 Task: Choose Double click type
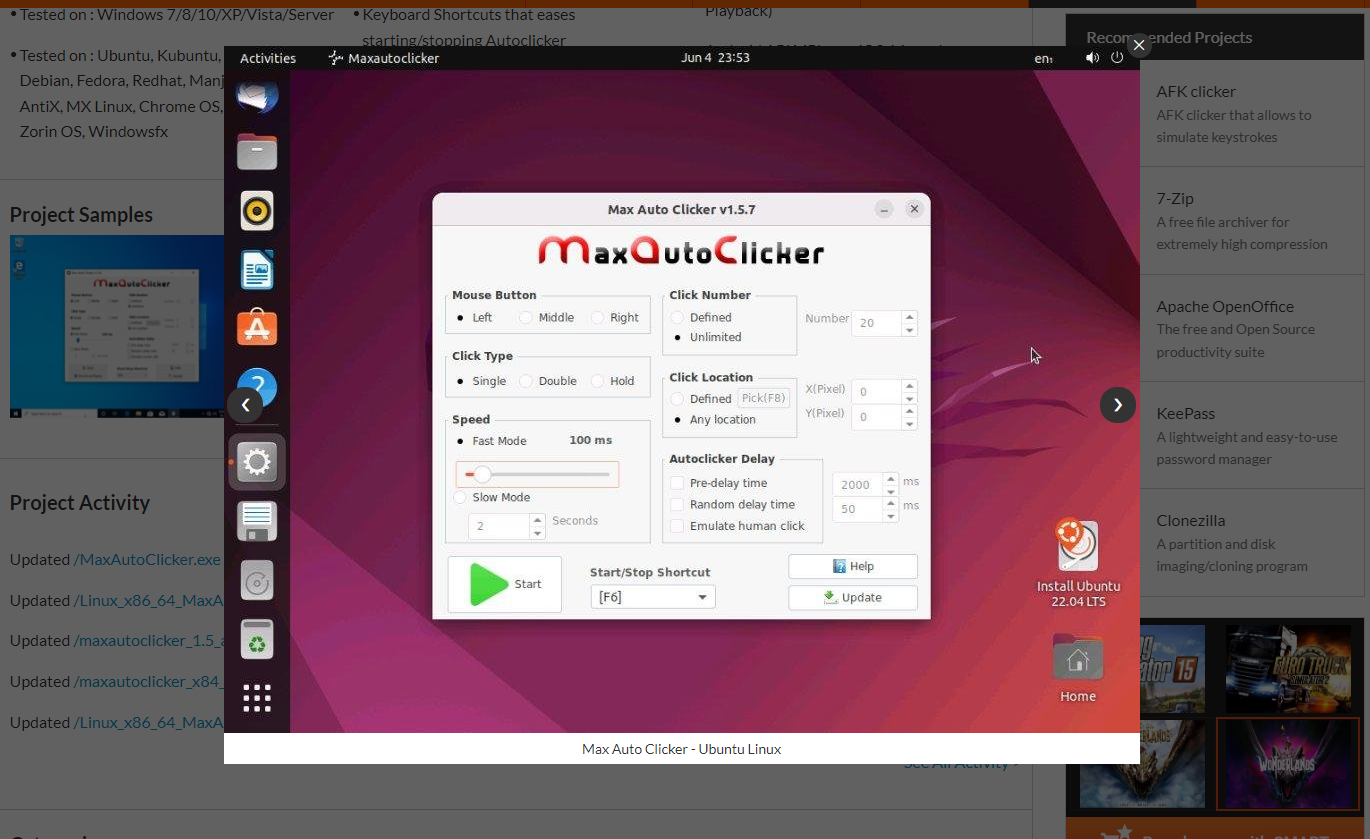point(525,381)
